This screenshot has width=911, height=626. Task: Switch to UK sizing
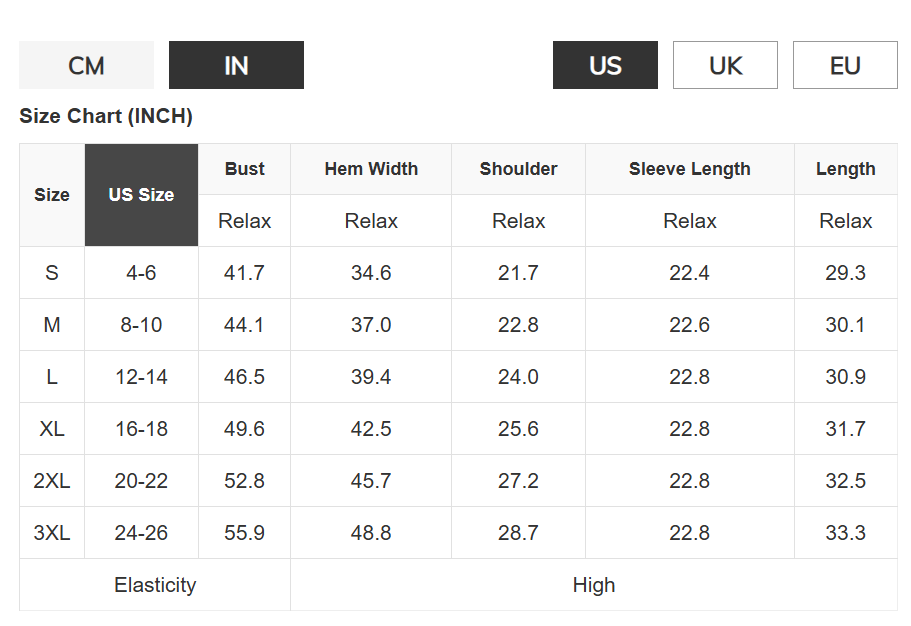pos(725,65)
